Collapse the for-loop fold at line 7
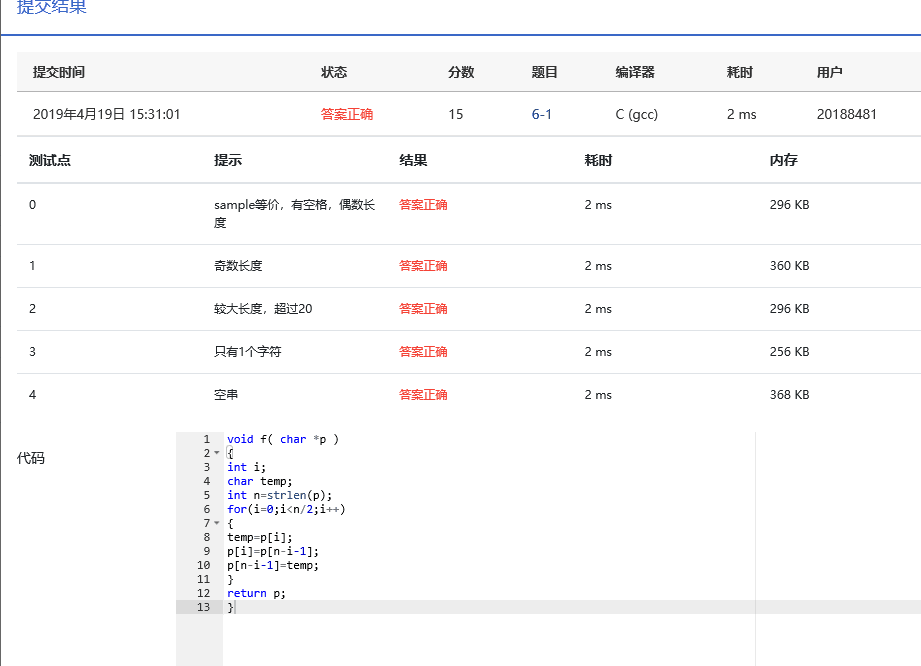921x666 pixels. point(217,523)
